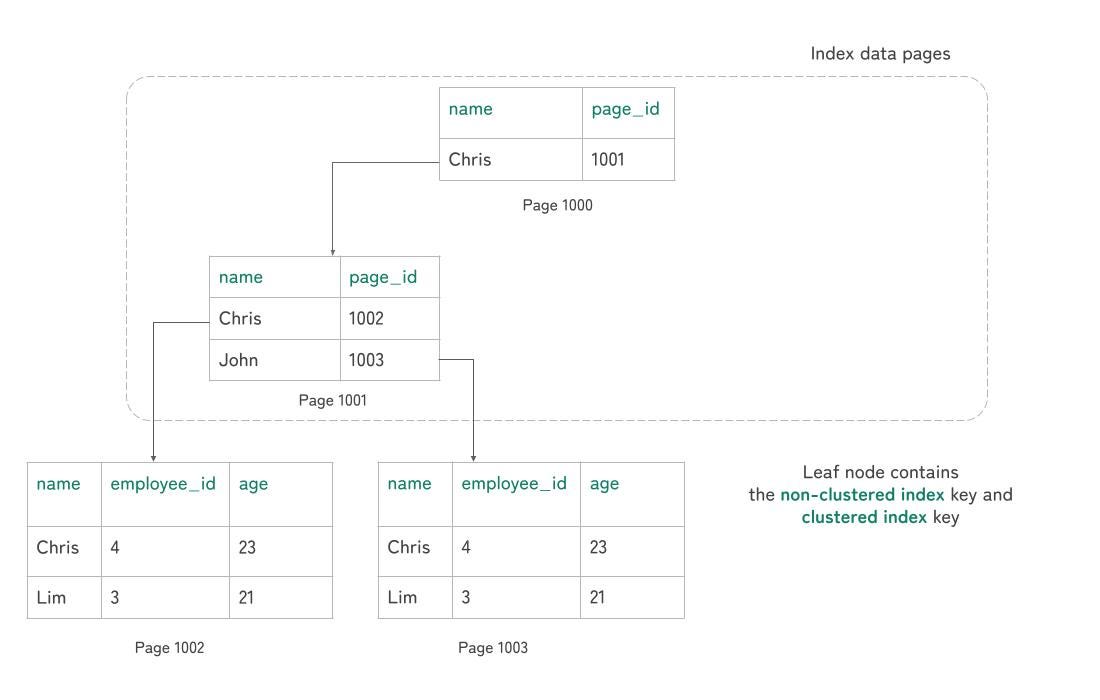Viewport: 1100px width, 700px height.
Task: Select the 'Chris' cell in Page 1000
Action: pos(511,159)
